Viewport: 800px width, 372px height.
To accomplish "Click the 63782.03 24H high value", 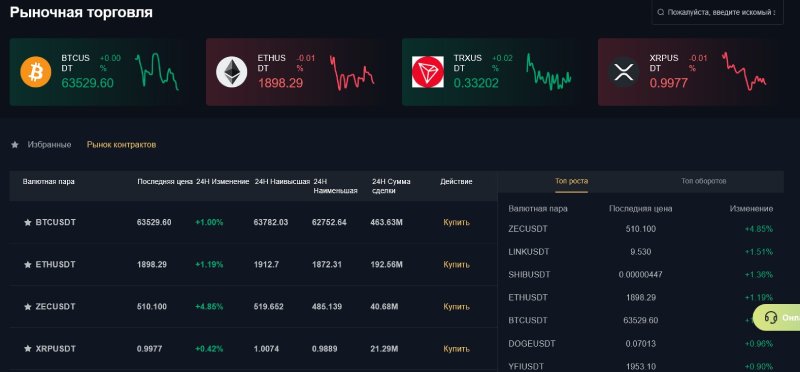I will (271, 222).
